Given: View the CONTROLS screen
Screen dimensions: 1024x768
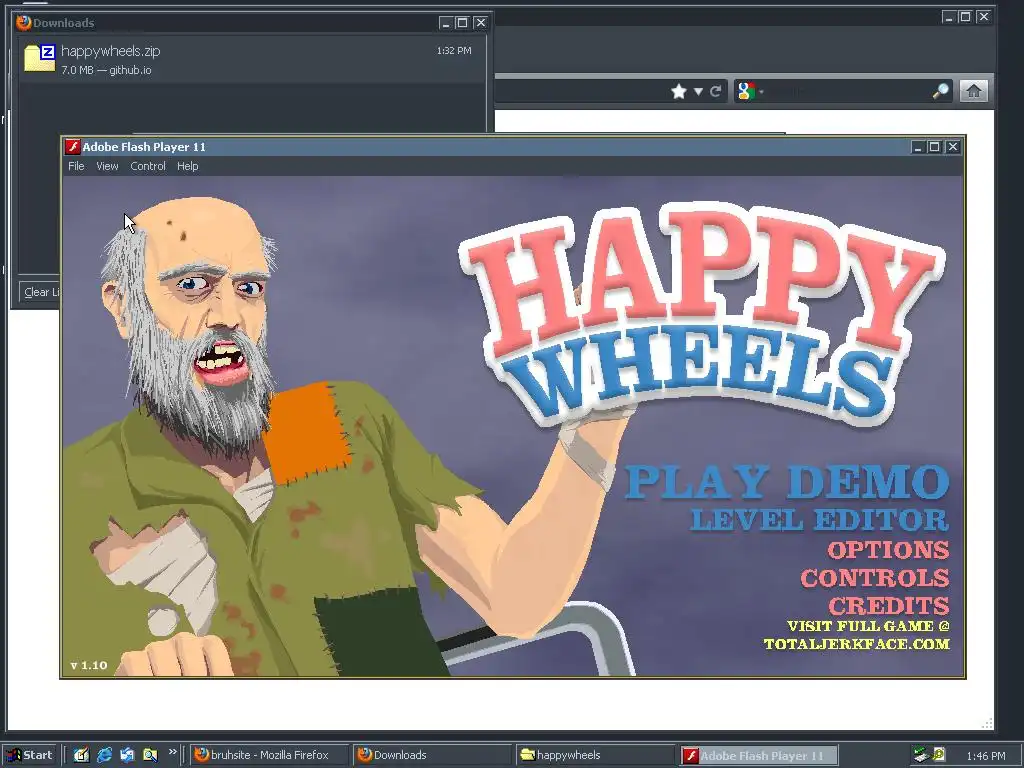Looking at the screenshot, I should 874,578.
